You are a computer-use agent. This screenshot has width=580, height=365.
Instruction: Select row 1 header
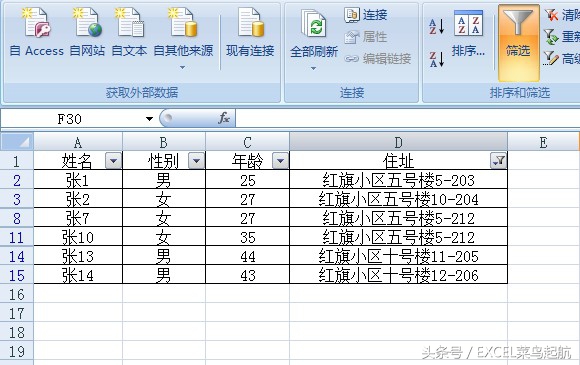[17, 161]
